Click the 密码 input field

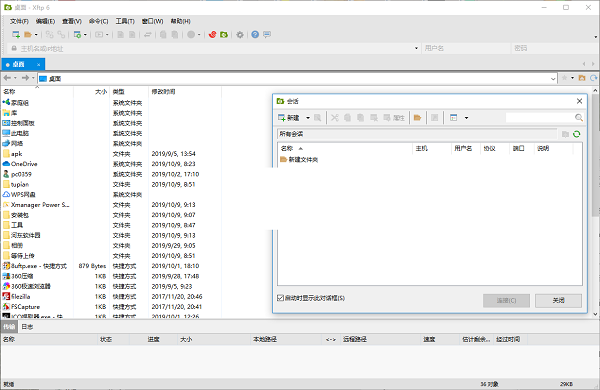click(554, 48)
